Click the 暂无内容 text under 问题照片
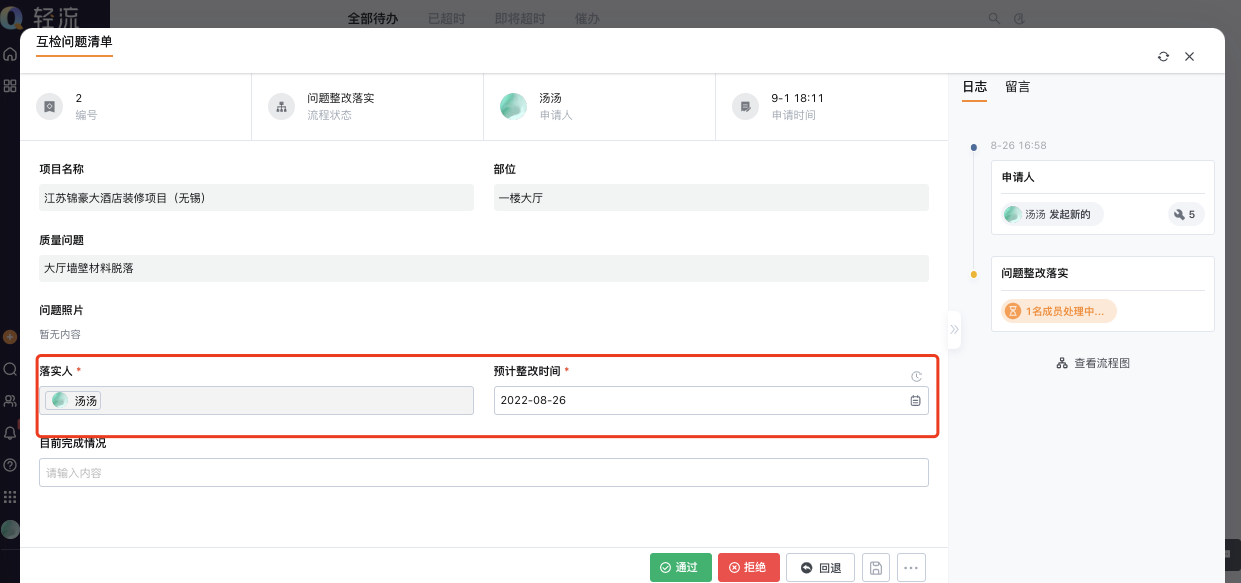 coord(60,334)
